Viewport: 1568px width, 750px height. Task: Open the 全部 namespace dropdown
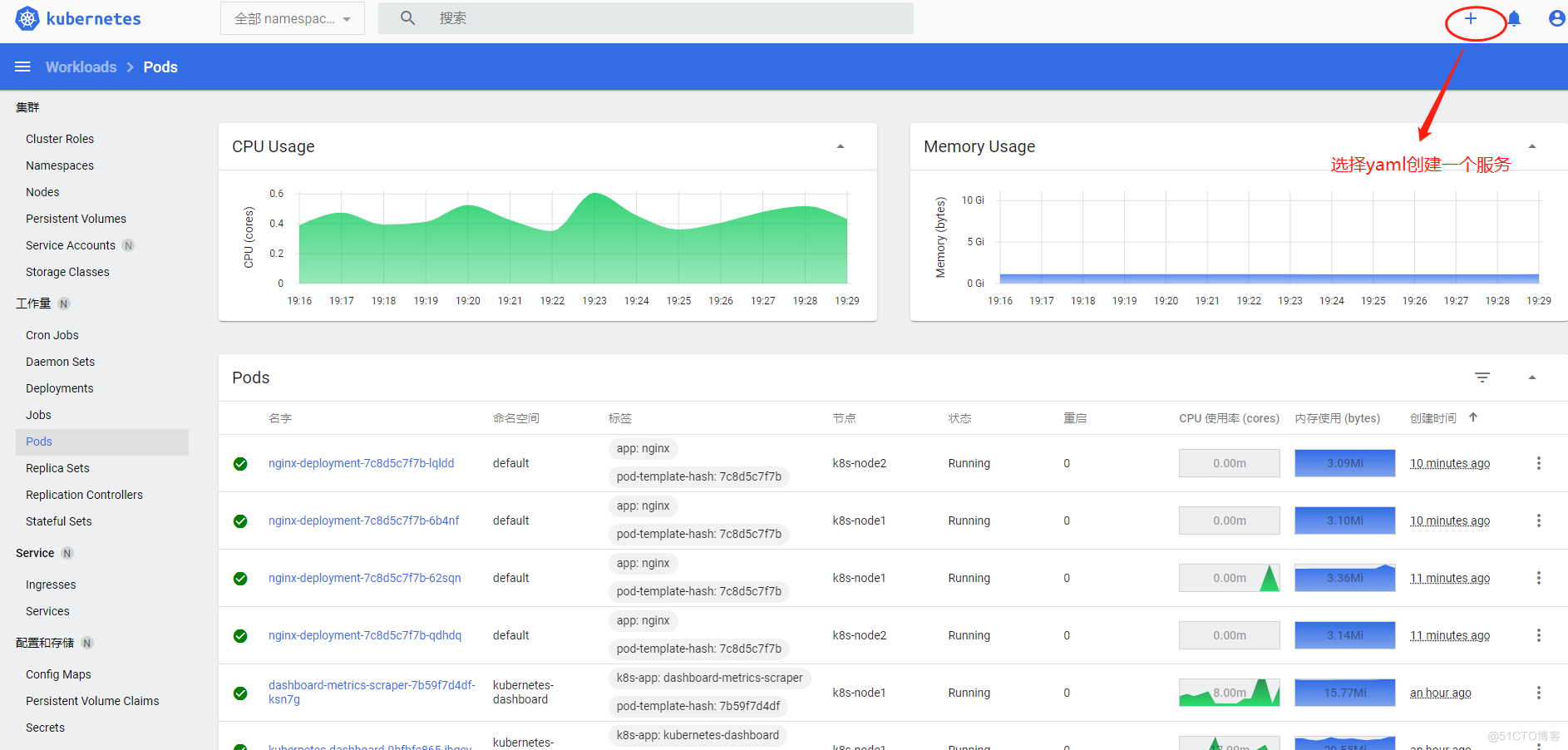pyautogui.click(x=293, y=18)
